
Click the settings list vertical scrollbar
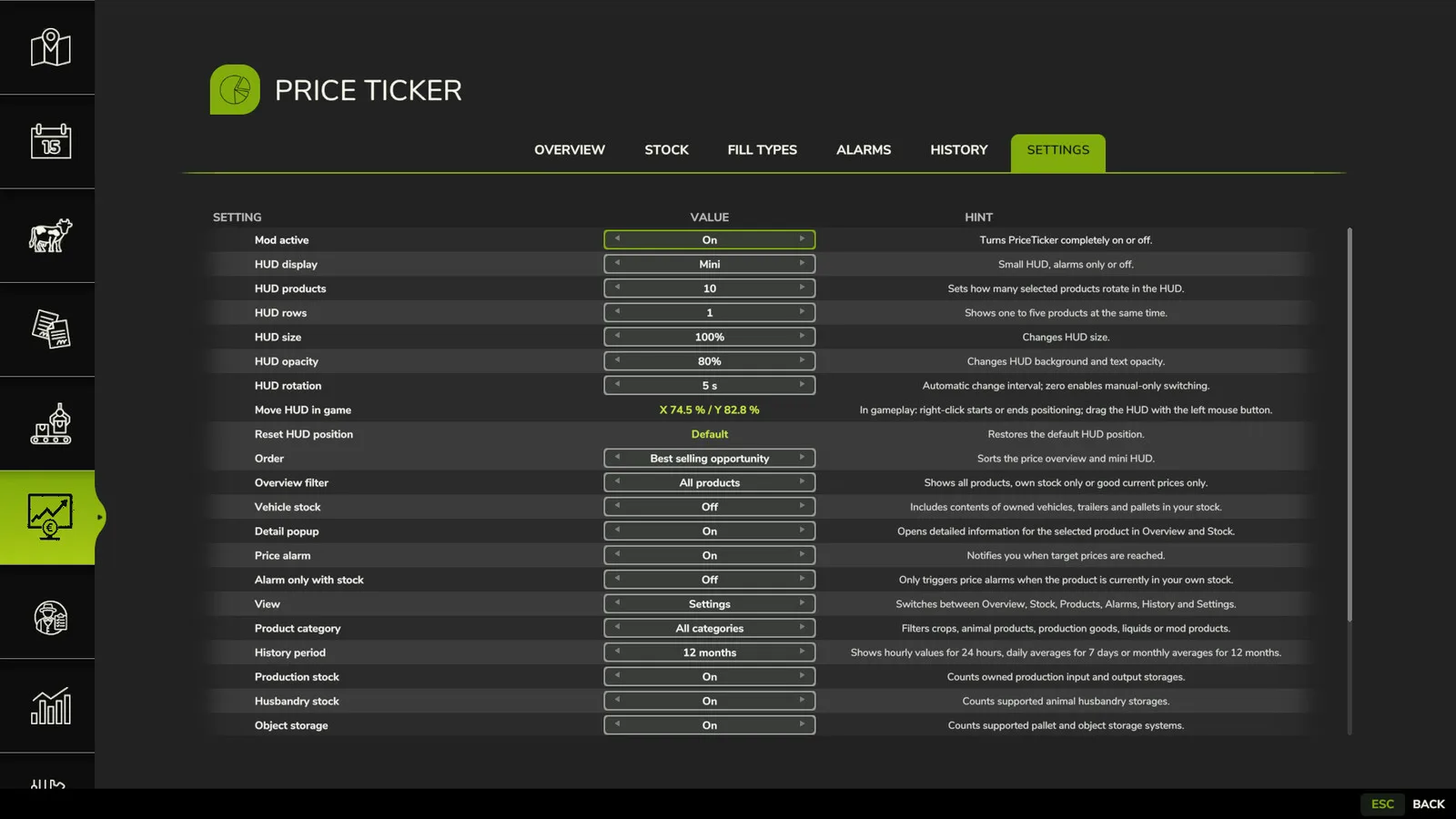[x=1350, y=425]
